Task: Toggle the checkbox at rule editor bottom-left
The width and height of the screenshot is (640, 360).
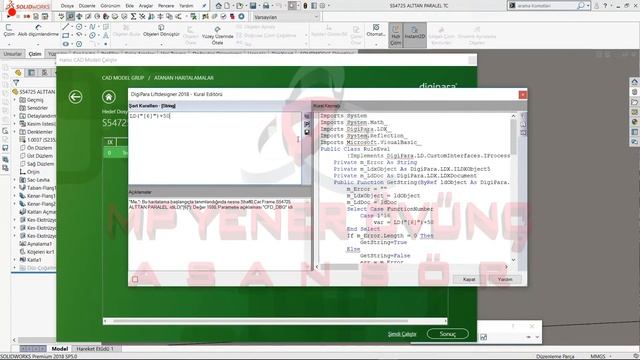Action: coord(135,279)
